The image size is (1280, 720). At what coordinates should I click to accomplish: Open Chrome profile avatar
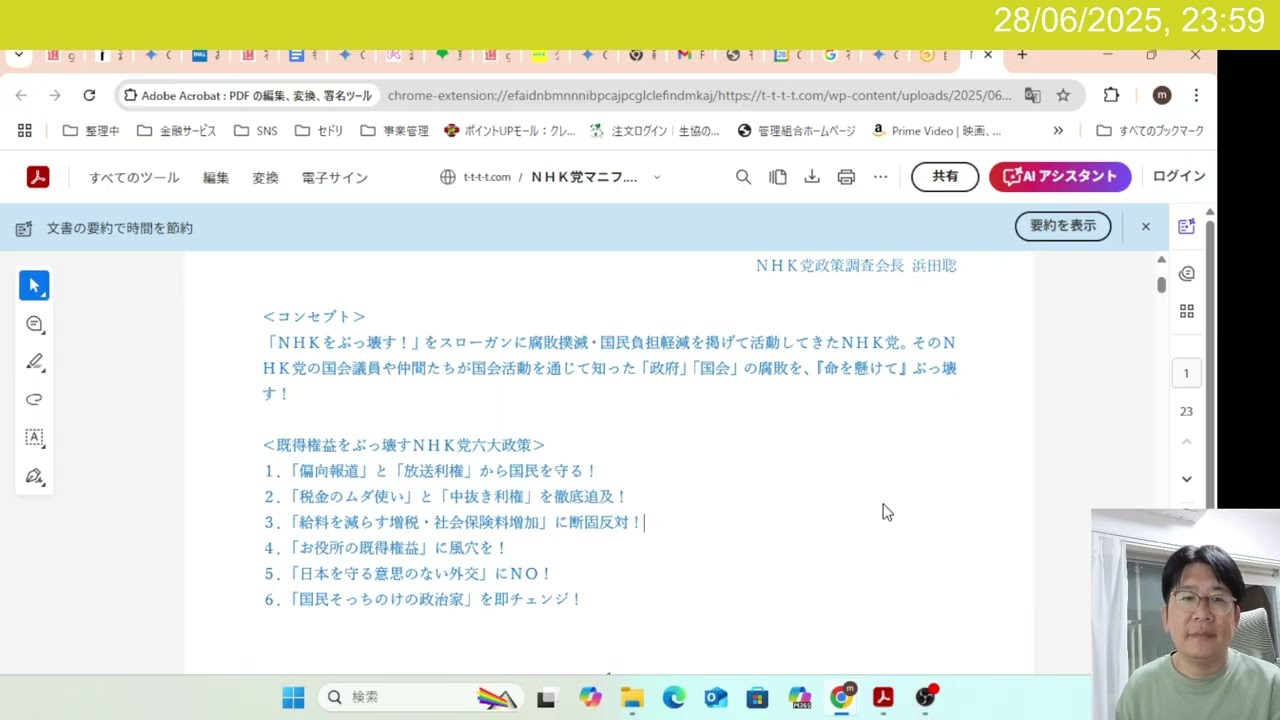tap(1161, 95)
